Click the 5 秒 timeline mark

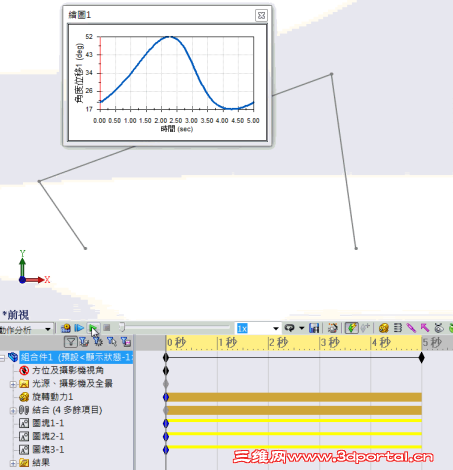tap(432, 342)
